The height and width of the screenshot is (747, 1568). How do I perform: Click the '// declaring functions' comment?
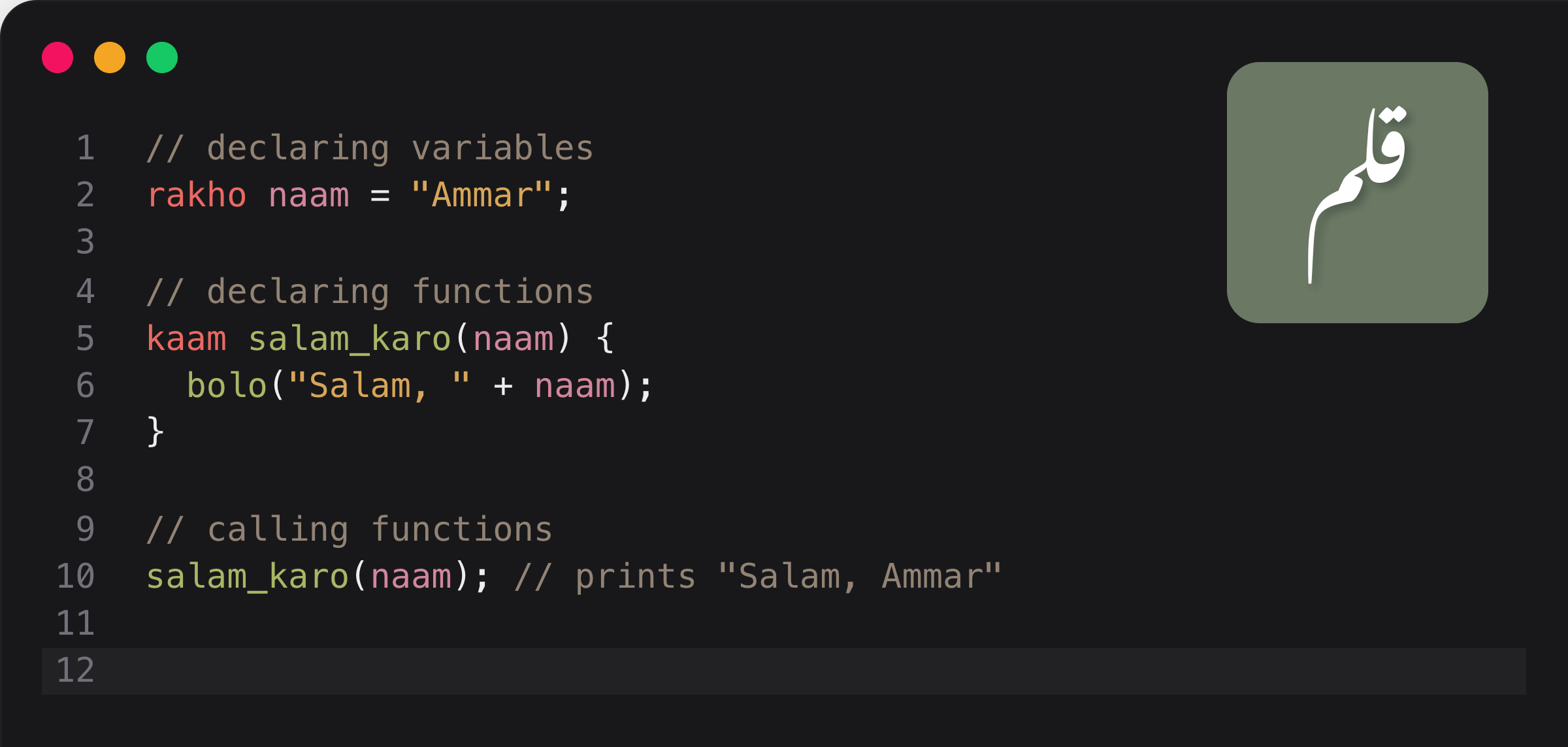point(370,291)
